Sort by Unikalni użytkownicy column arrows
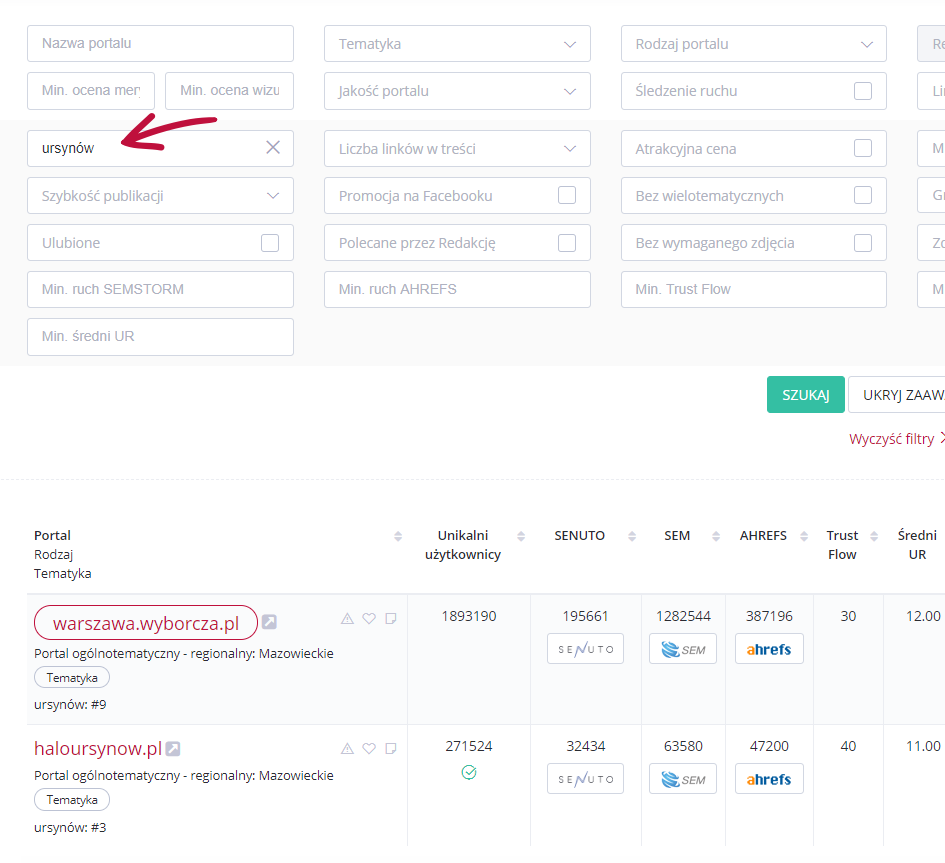 (520, 536)
